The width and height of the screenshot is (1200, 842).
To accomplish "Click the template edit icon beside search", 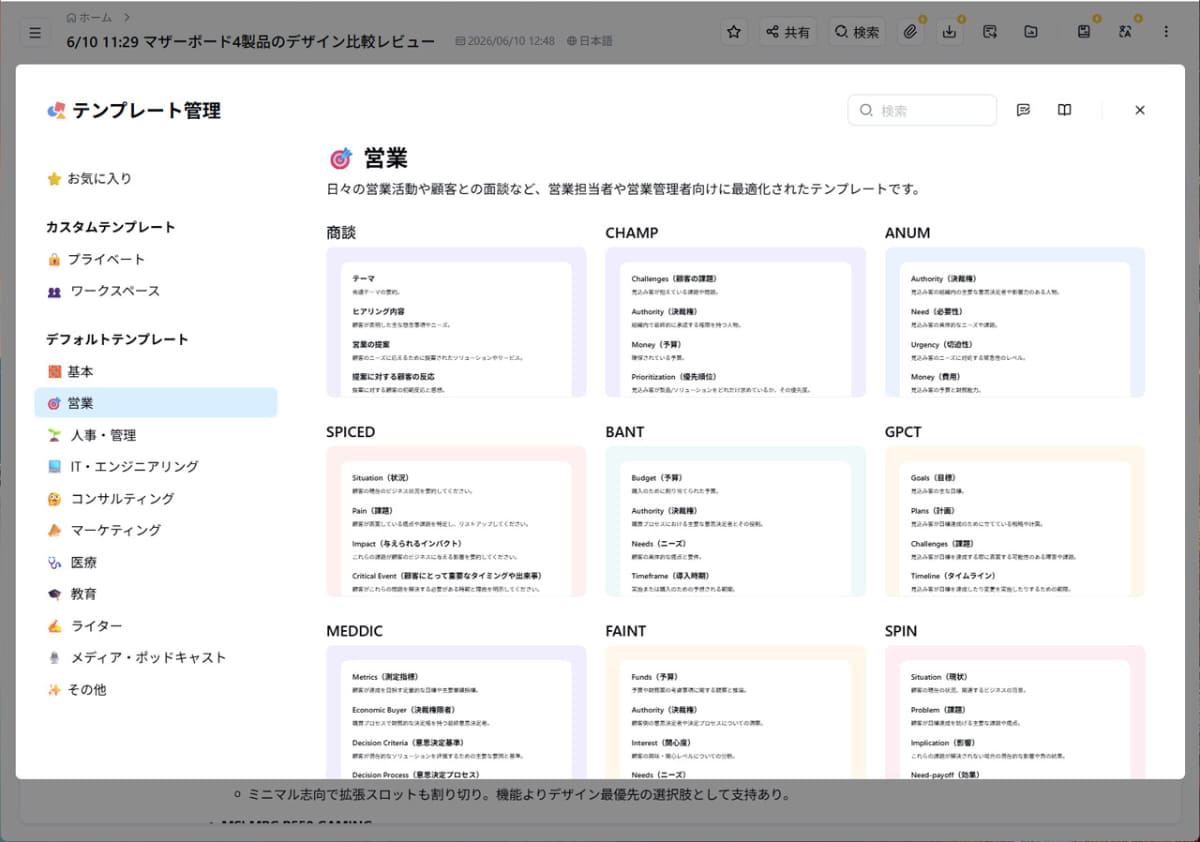I will [x=1023, y=110].
